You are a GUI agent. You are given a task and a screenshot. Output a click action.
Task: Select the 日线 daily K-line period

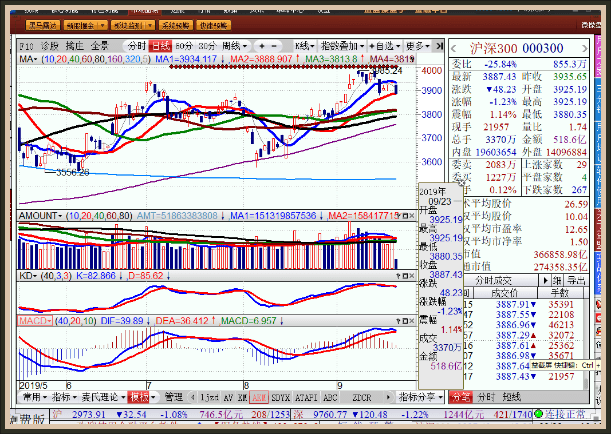(x=161, y=46)
